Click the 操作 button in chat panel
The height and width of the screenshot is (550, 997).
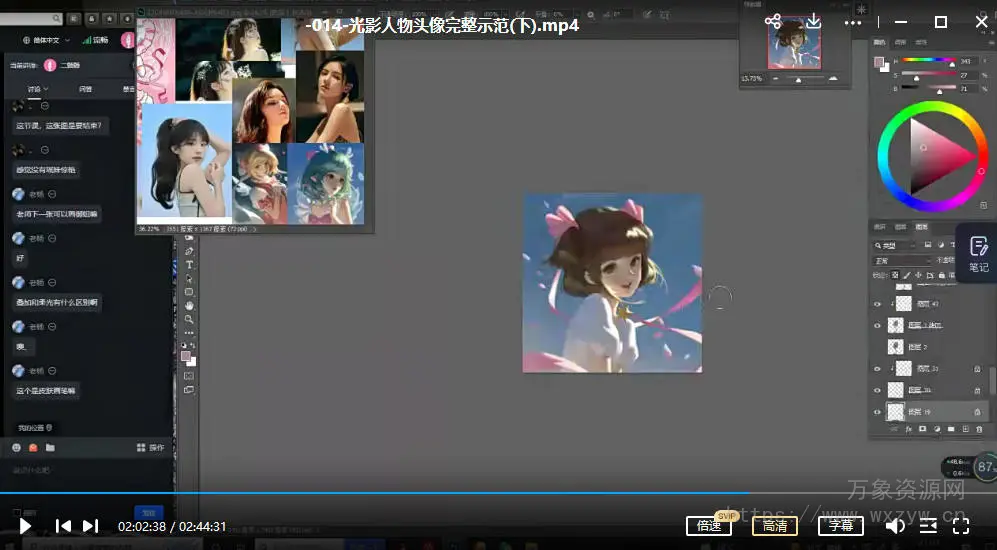[150, 447]
